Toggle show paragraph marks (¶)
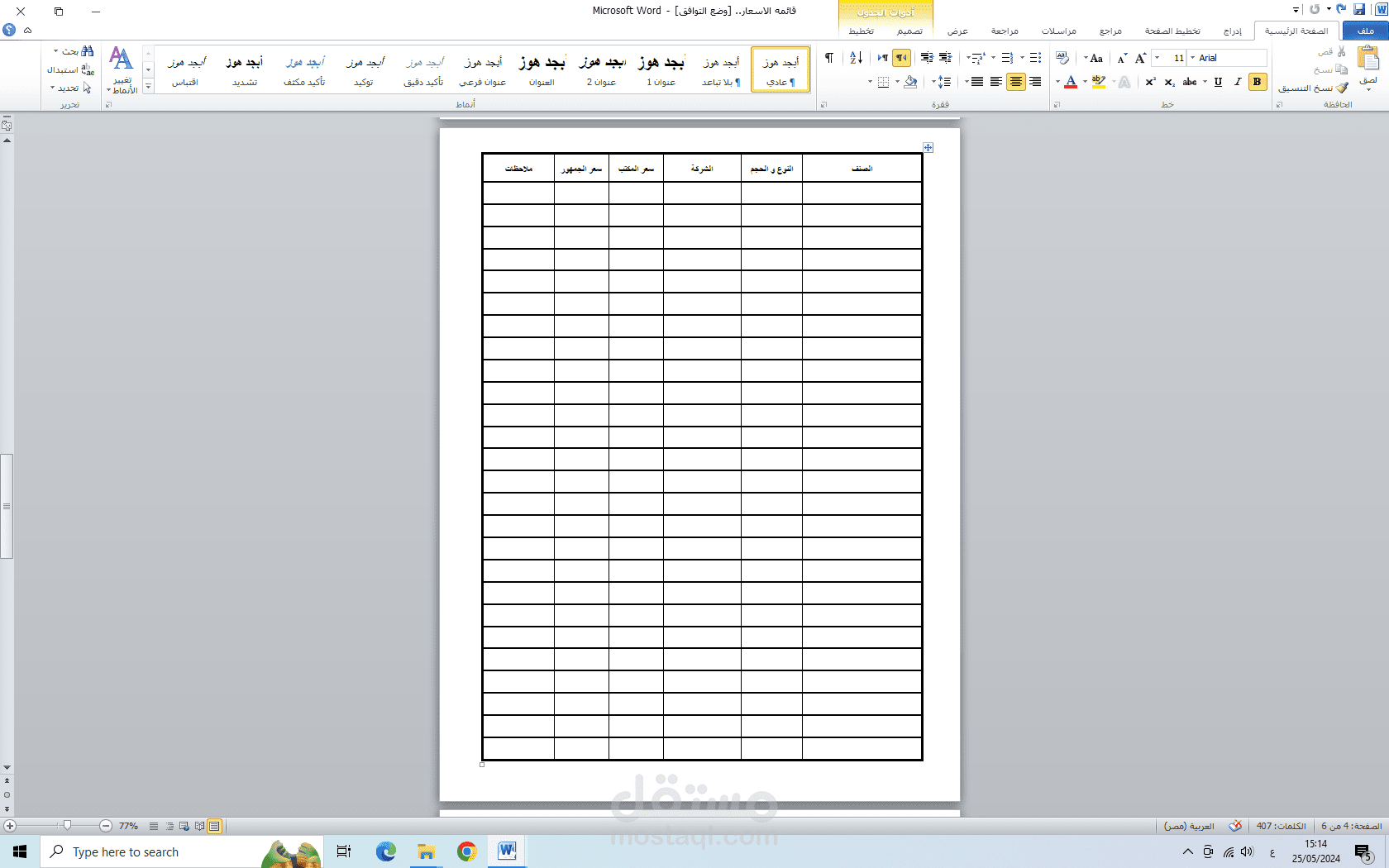The image size is (1389, 868). pyautogui.click(x=829, y=58)
